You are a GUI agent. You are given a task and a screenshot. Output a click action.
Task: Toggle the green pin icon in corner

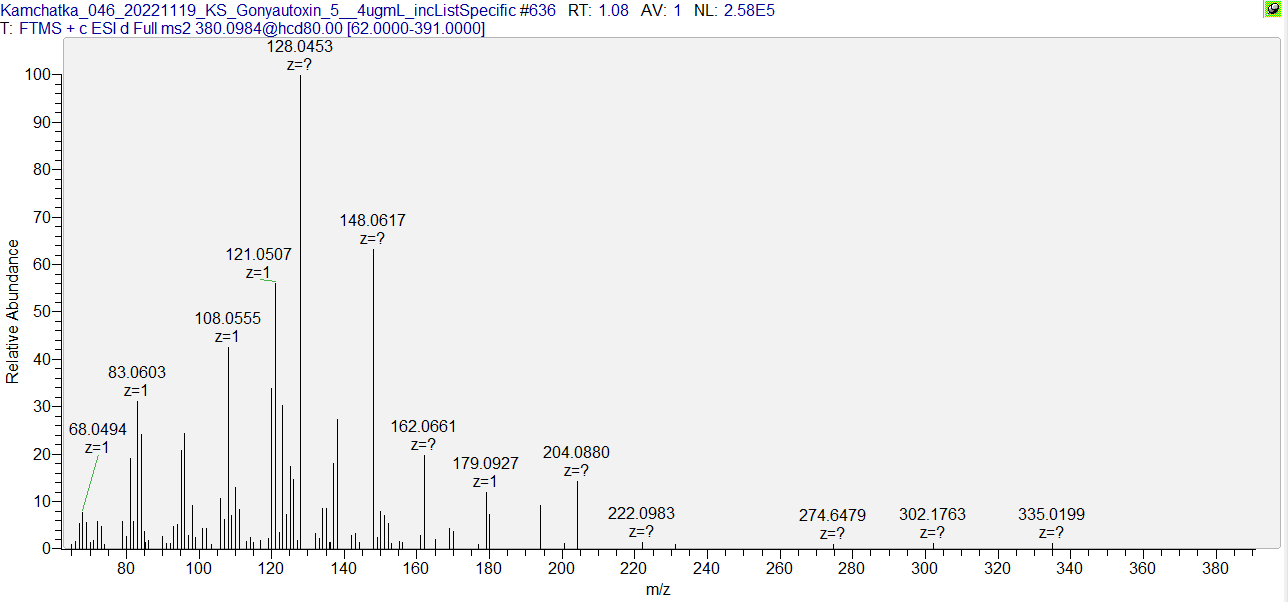[x=1273, y=9]
